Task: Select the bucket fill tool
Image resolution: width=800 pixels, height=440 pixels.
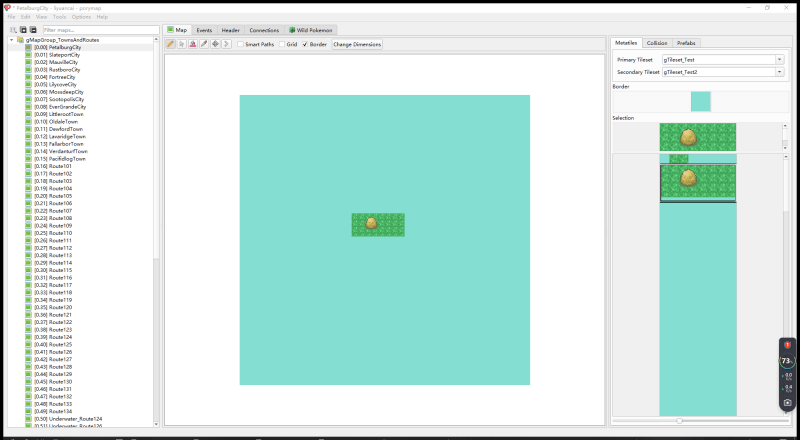Action: [x=193, y=44]
